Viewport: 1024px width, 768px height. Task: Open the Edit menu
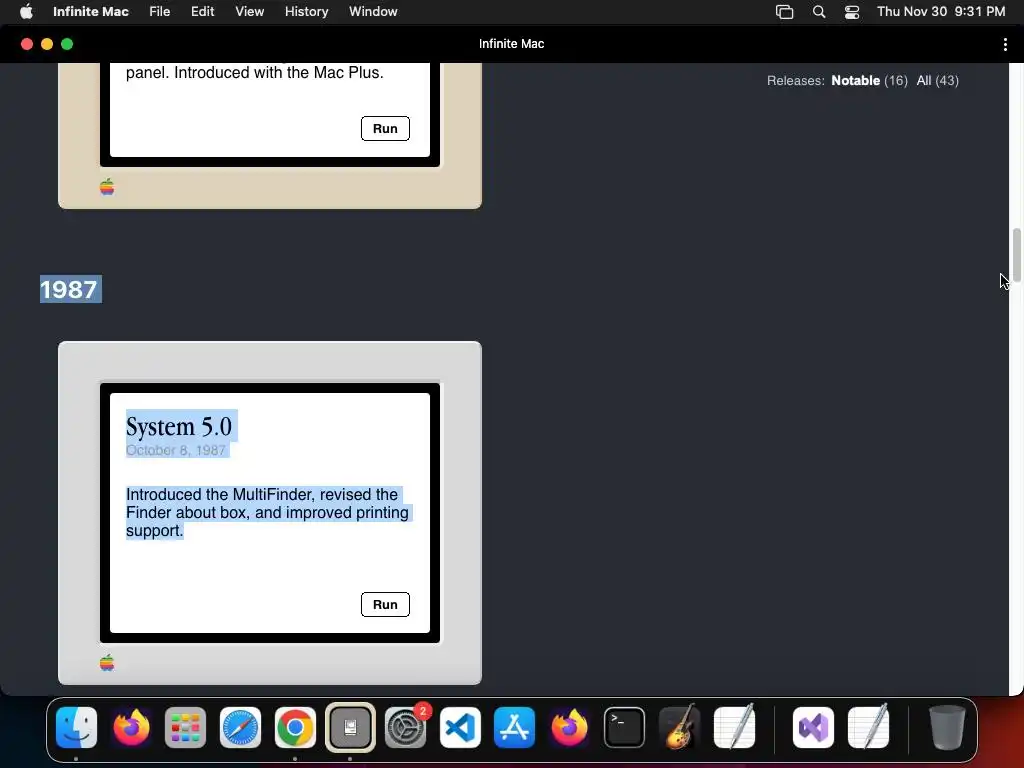tap(202, 11)
